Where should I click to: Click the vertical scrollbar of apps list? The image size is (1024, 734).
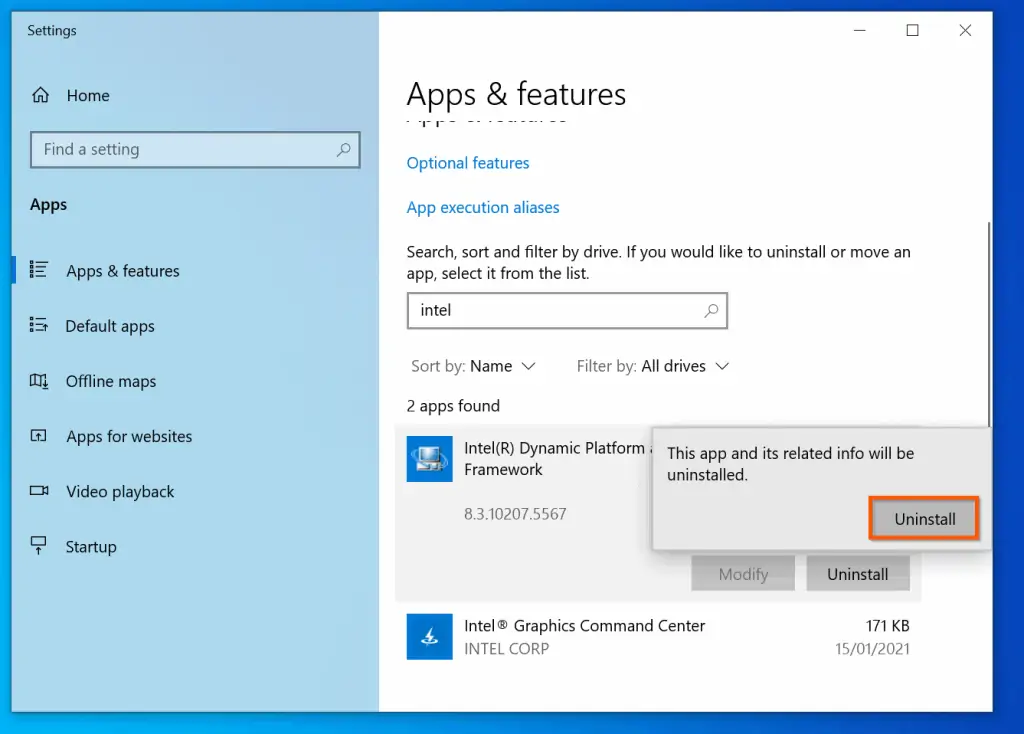(988, 320)
